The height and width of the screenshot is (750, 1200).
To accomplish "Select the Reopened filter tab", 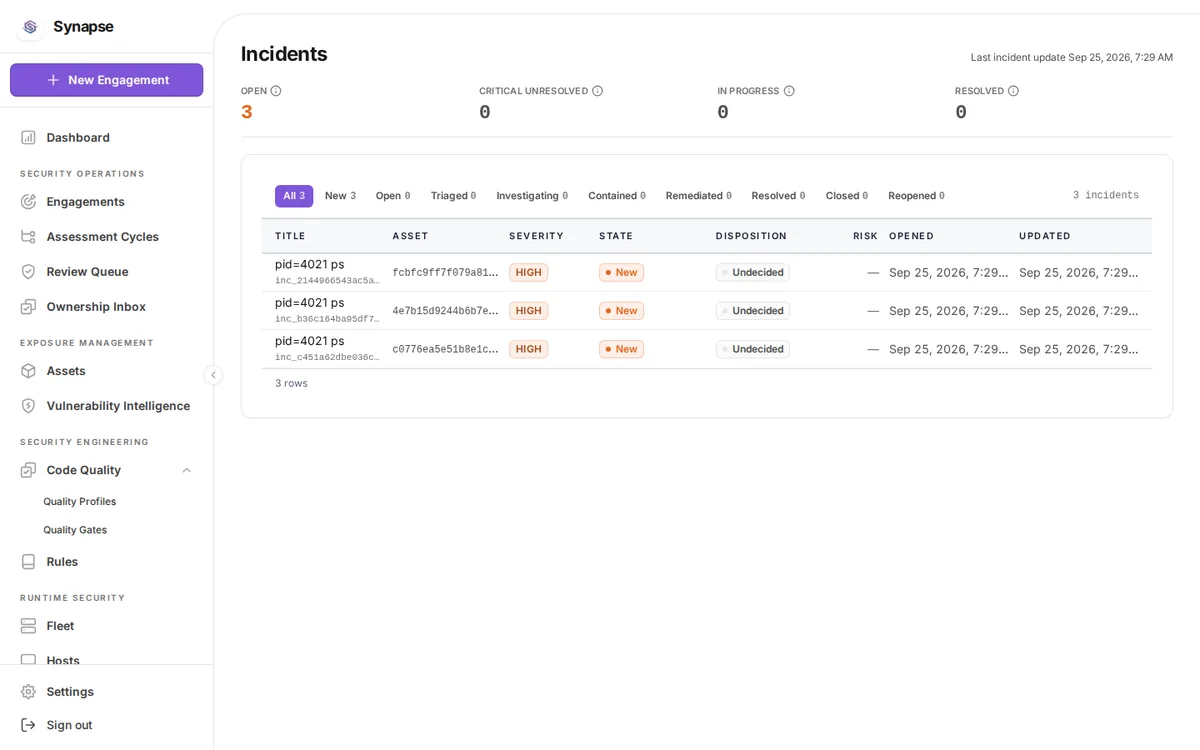I will coord(916,196).
